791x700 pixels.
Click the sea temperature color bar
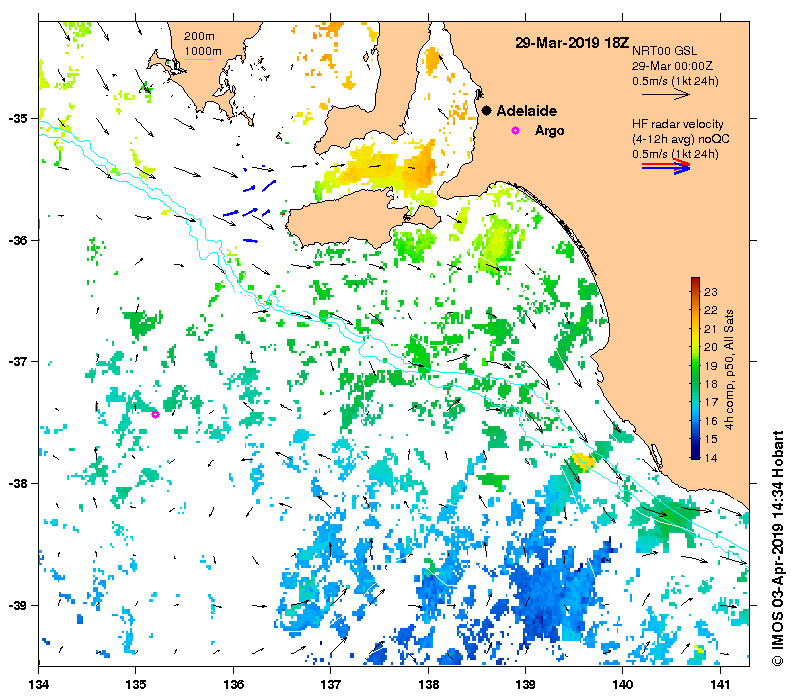pyautogui.click(x=695, y=368)
